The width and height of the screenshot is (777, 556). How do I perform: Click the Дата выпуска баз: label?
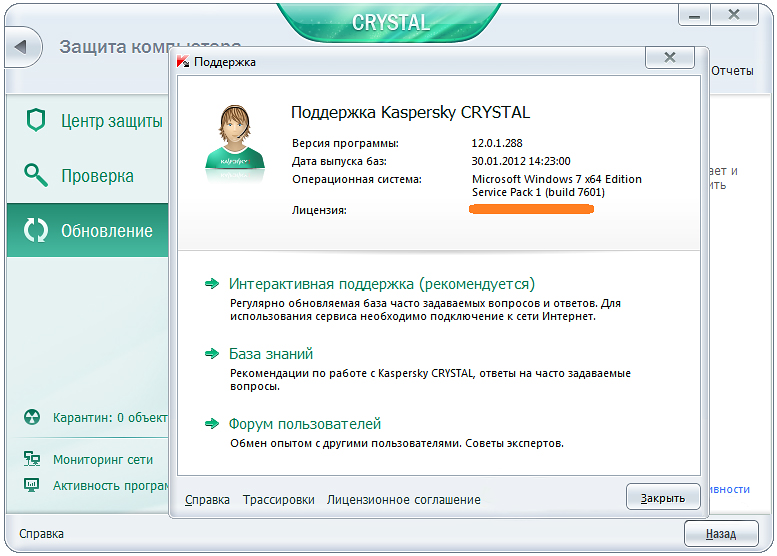[339, 161]
